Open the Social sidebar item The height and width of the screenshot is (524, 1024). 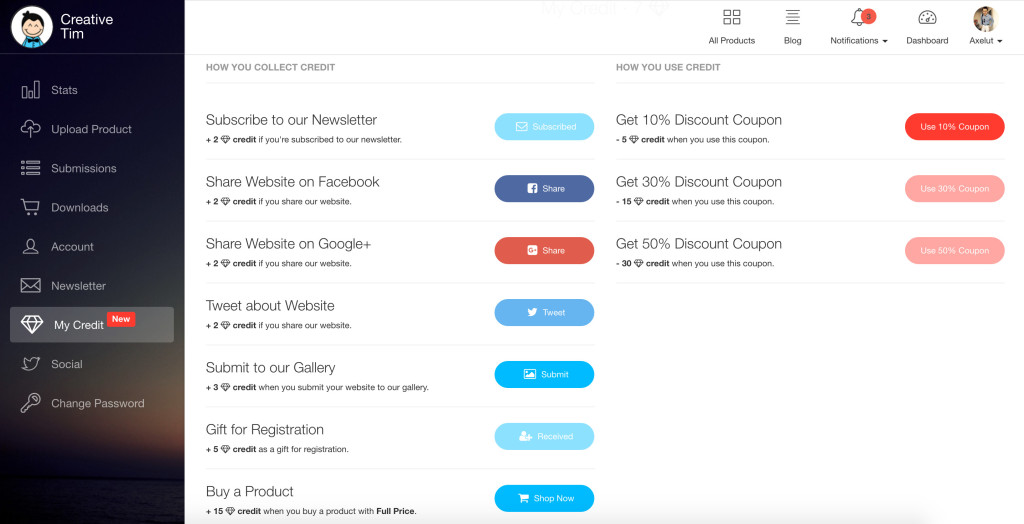tap(67, 364)
